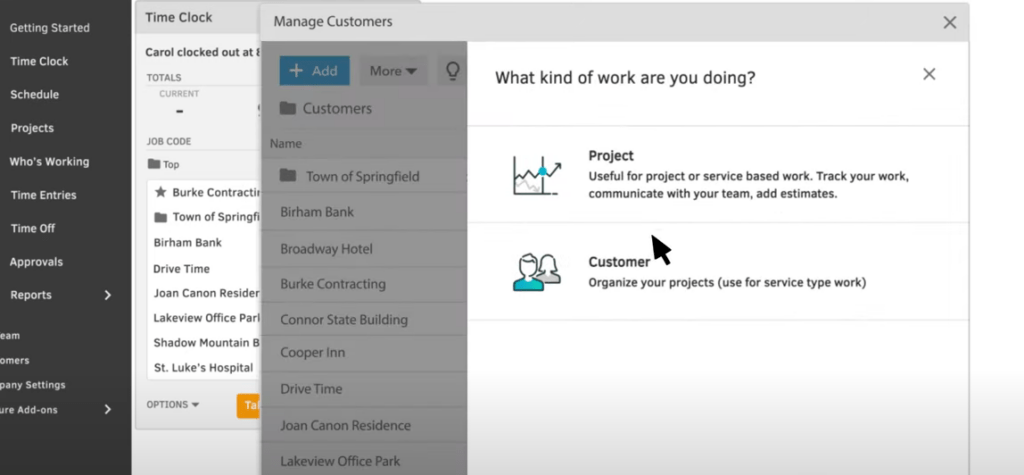Choose the Customer work type

click(718, 271)
